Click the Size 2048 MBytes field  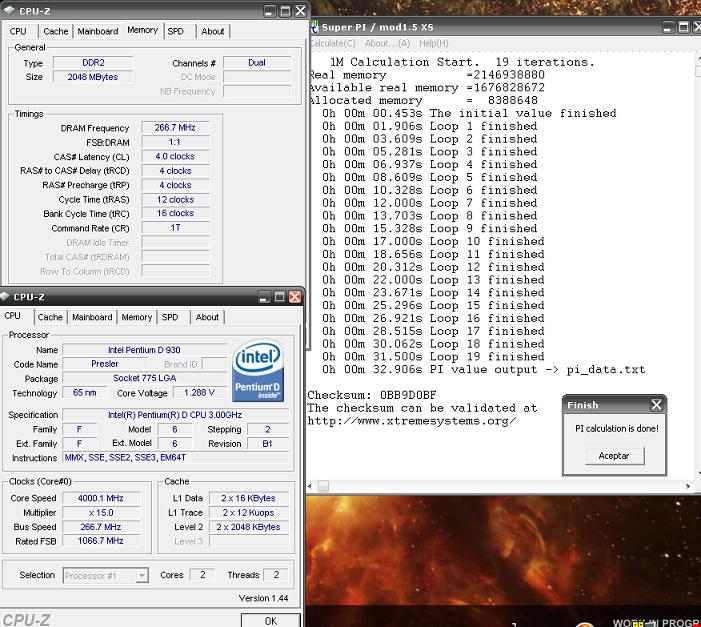tap(93, 77)
